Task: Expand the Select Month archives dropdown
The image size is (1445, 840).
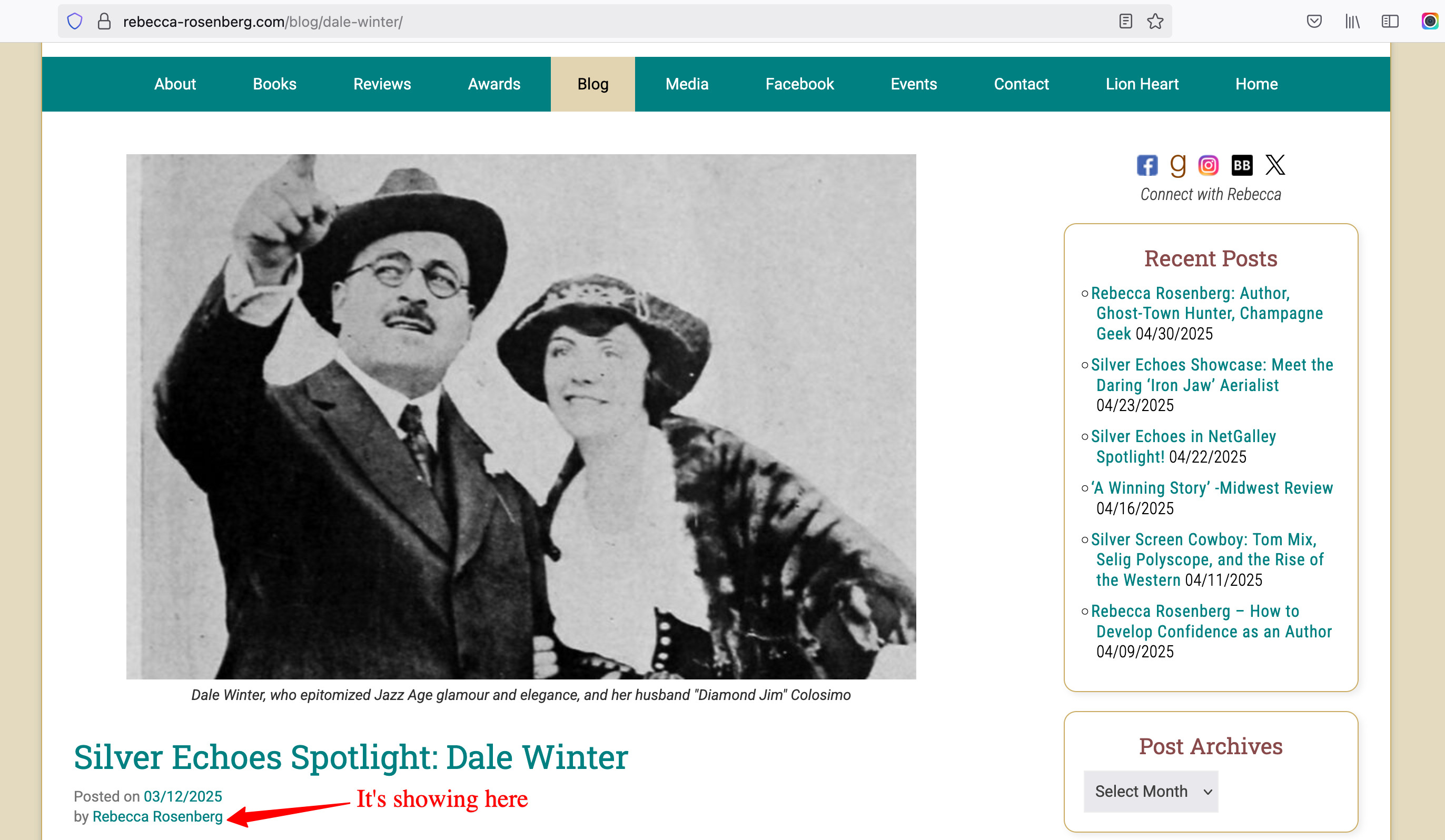Action: (1151, 791)
